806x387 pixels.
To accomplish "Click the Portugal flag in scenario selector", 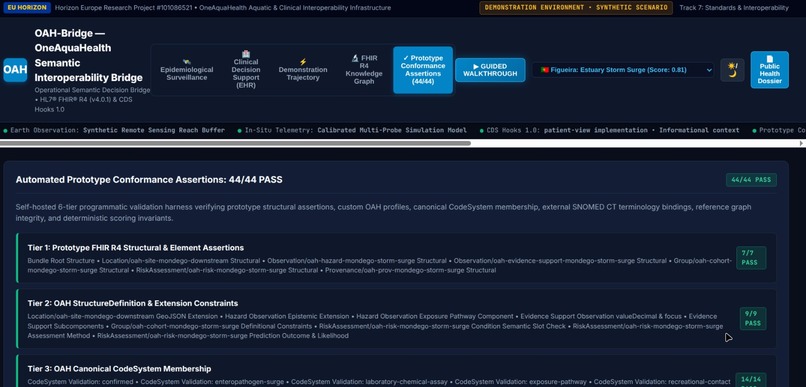I will [544, 70].
